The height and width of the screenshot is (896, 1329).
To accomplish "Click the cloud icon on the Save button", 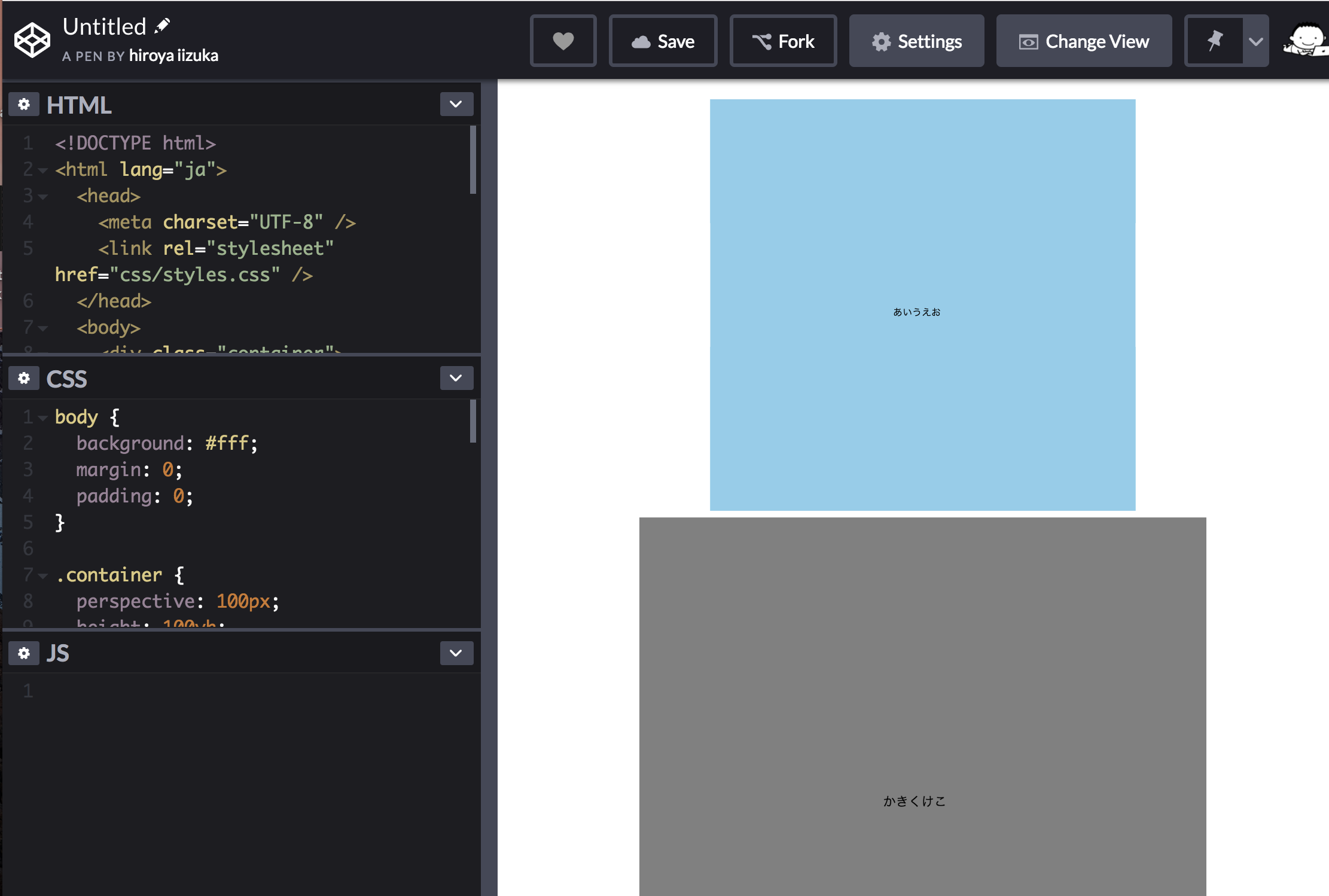I will [641, 41].
